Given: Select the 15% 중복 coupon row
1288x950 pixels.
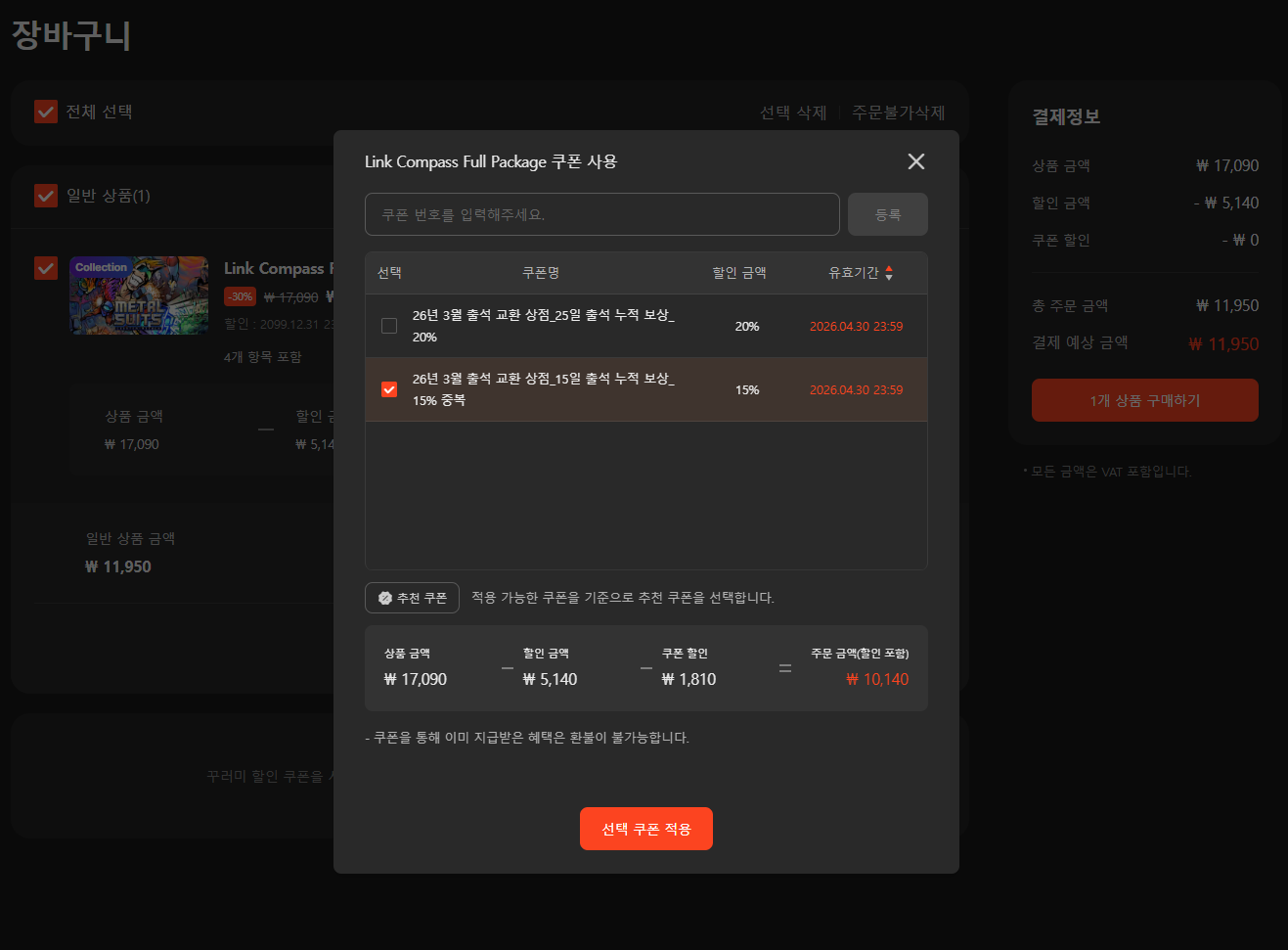Looking at the screenshot, I should click(x=543, y=389).
